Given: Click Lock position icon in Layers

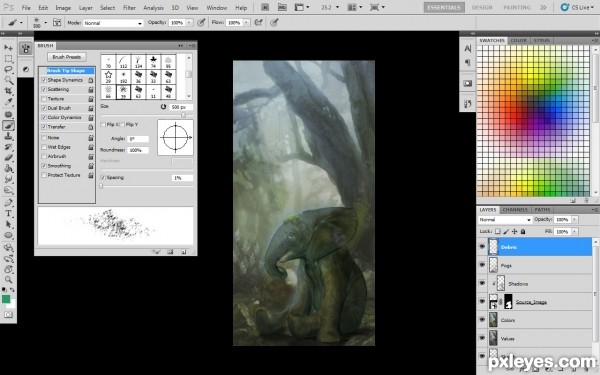Looking at the screenshot, I should pyautogui.click(x=514, y=232).
